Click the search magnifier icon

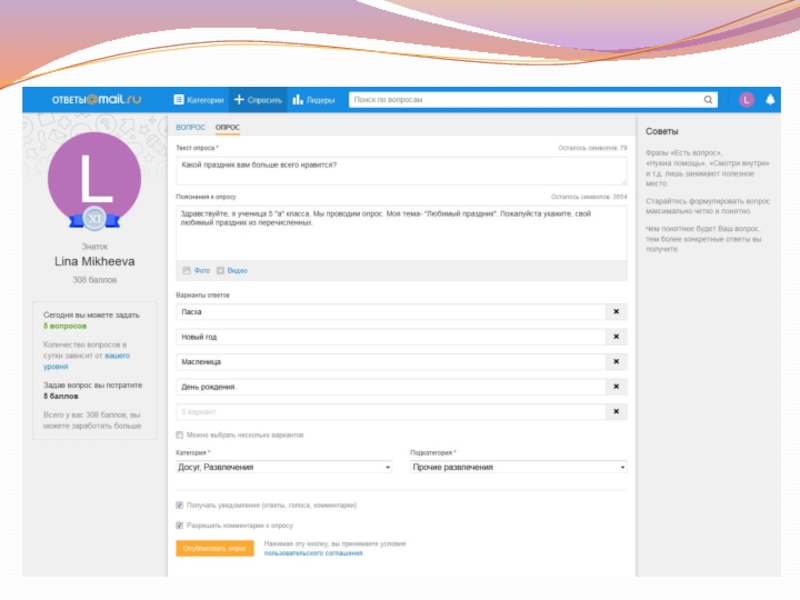pyautogui.click(x=708, y=100)
